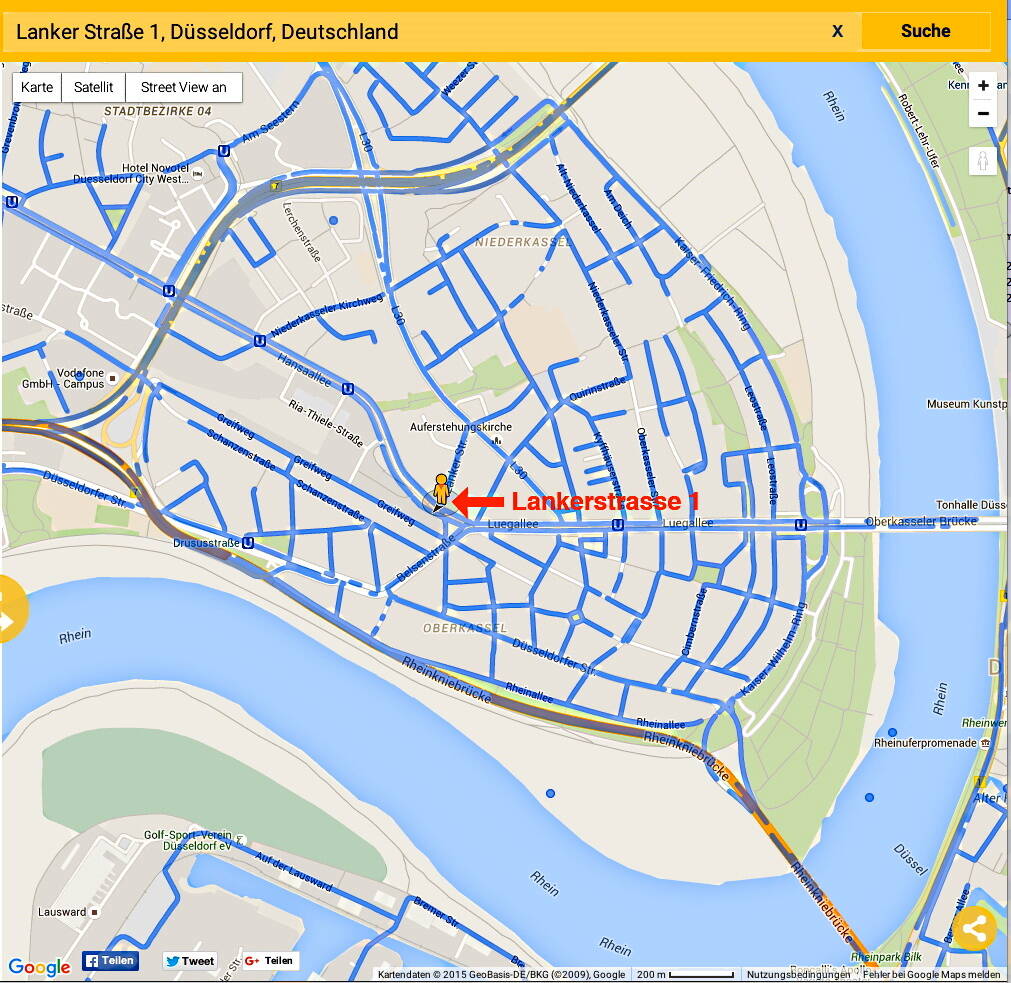Share via Google+ Teilen button
The image size is (1011, 983).
click(270, 961)
